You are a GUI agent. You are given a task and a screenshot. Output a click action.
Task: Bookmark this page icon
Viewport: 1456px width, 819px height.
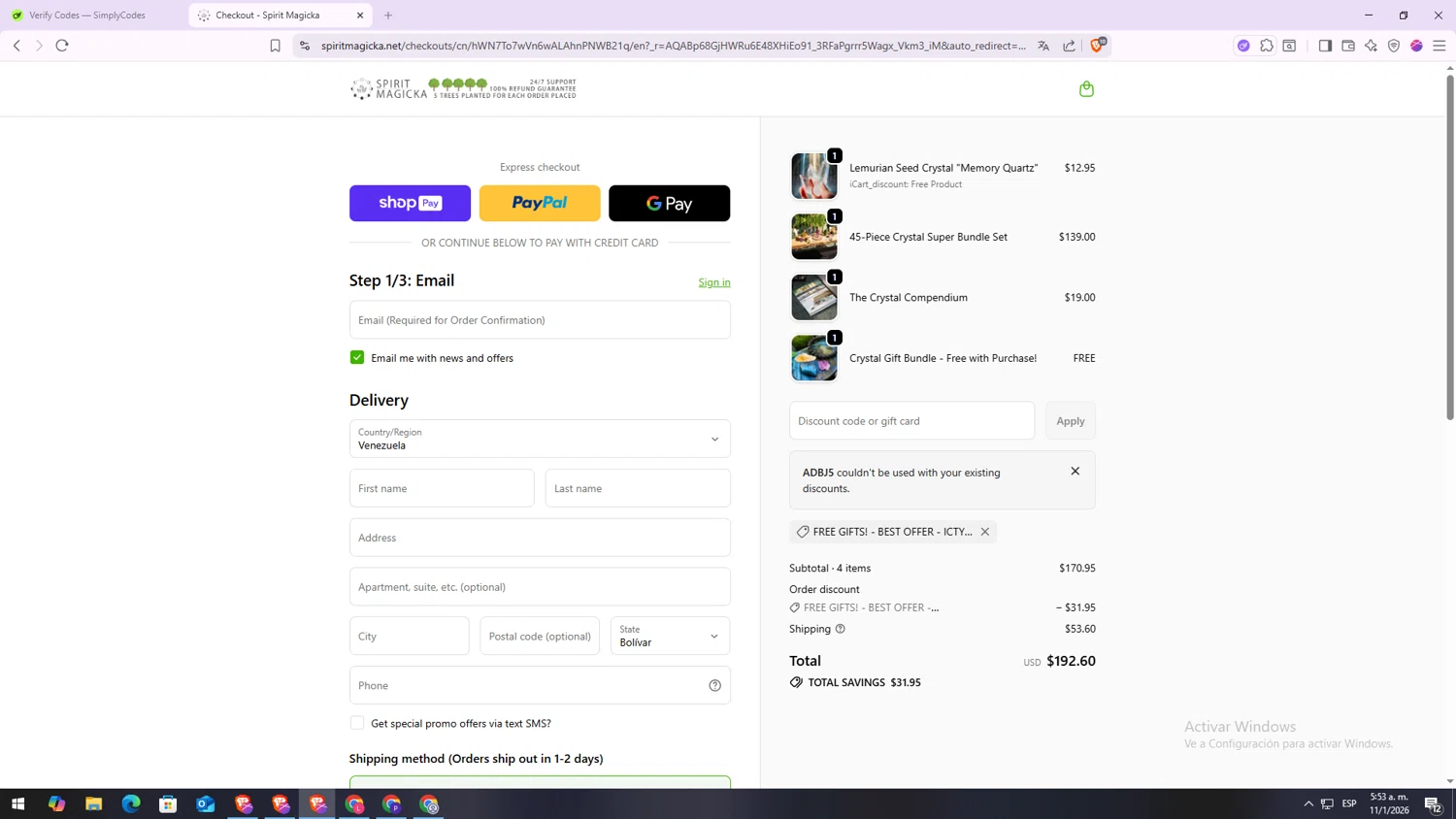click(x=275, y=46)
